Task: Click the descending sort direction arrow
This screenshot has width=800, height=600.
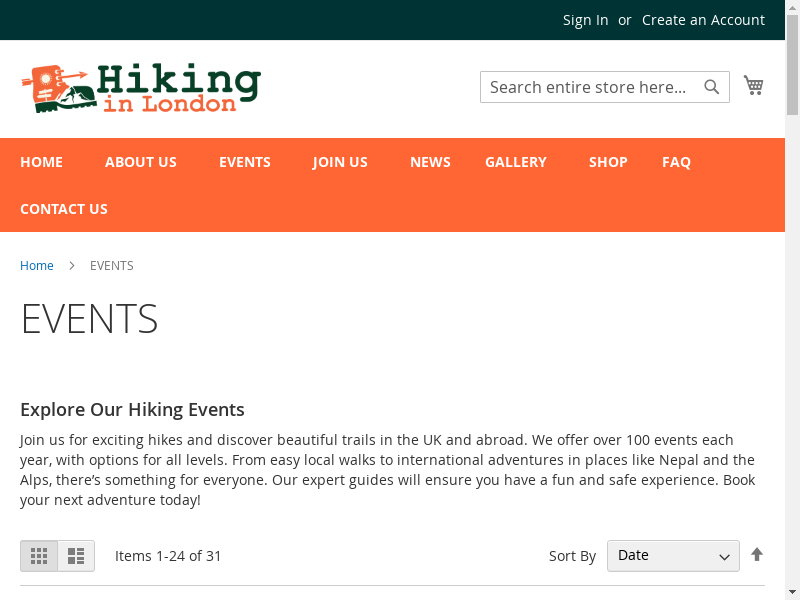Action: (757, 555)
